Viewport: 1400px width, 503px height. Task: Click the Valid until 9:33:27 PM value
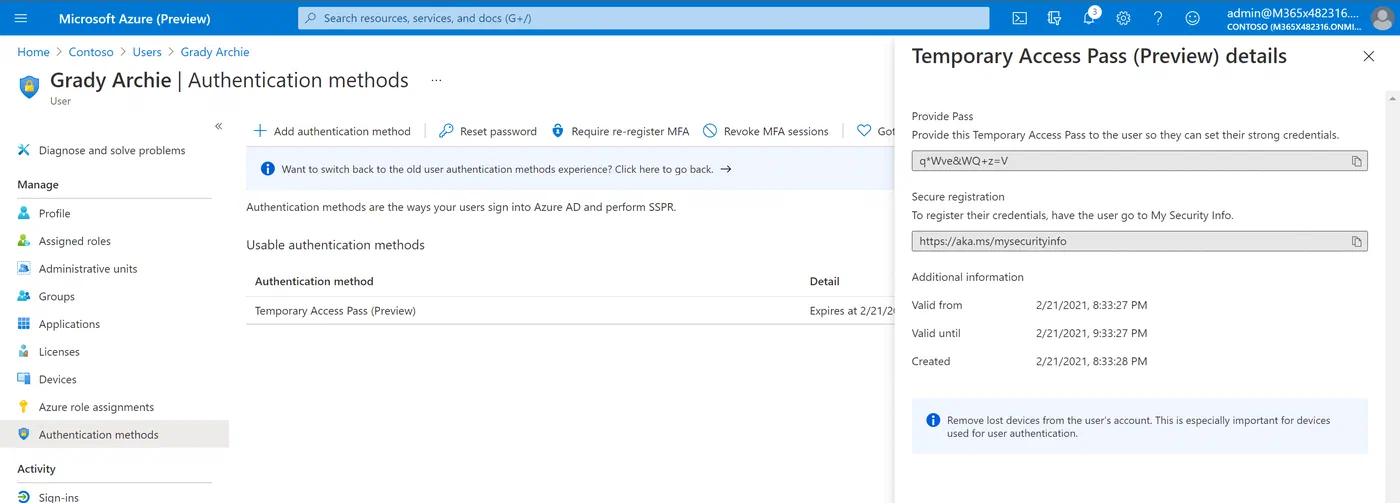tap(1091, 333)
